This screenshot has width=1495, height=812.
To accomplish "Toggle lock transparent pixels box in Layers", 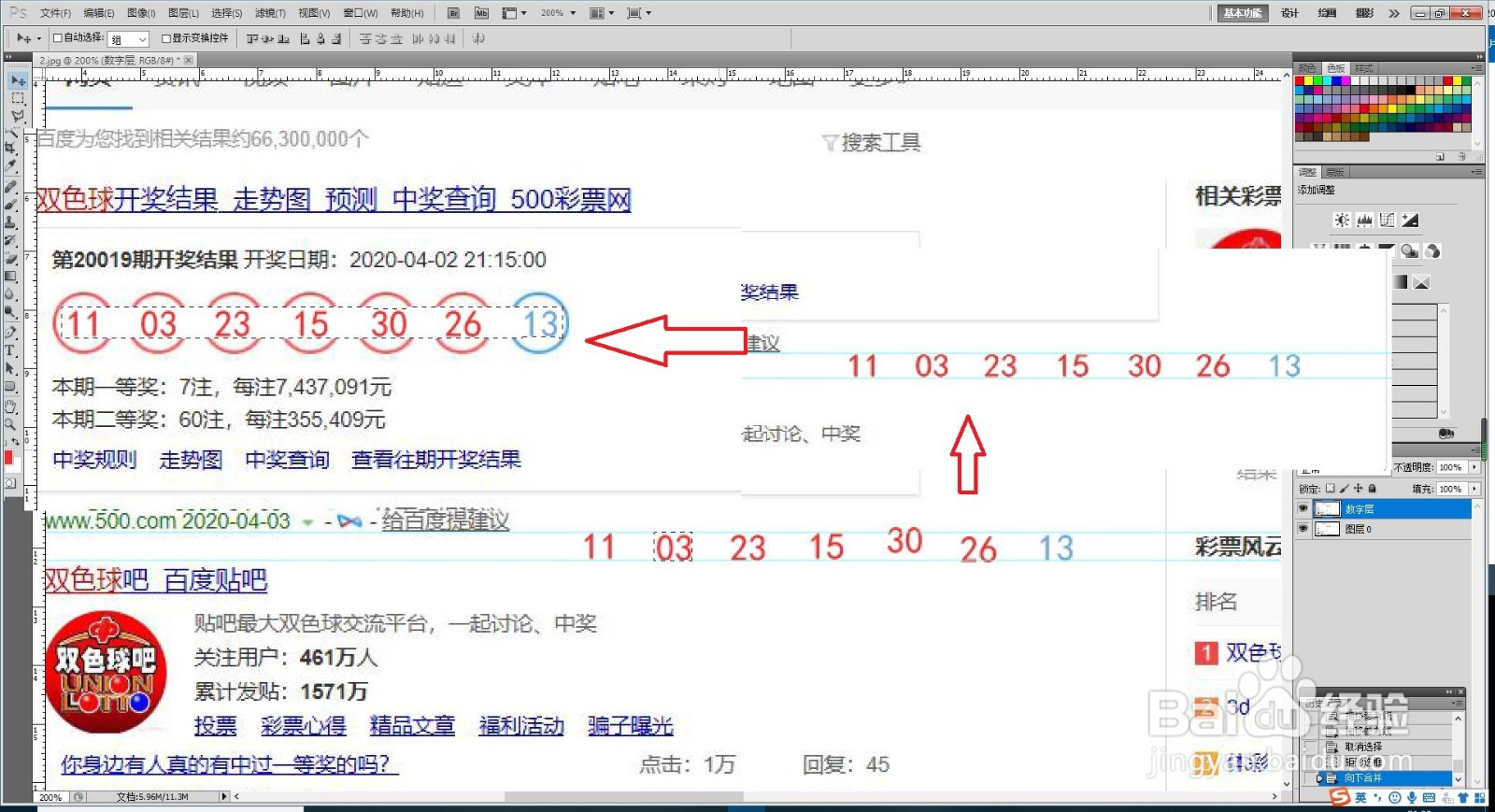I will [x=1331, y=489].
